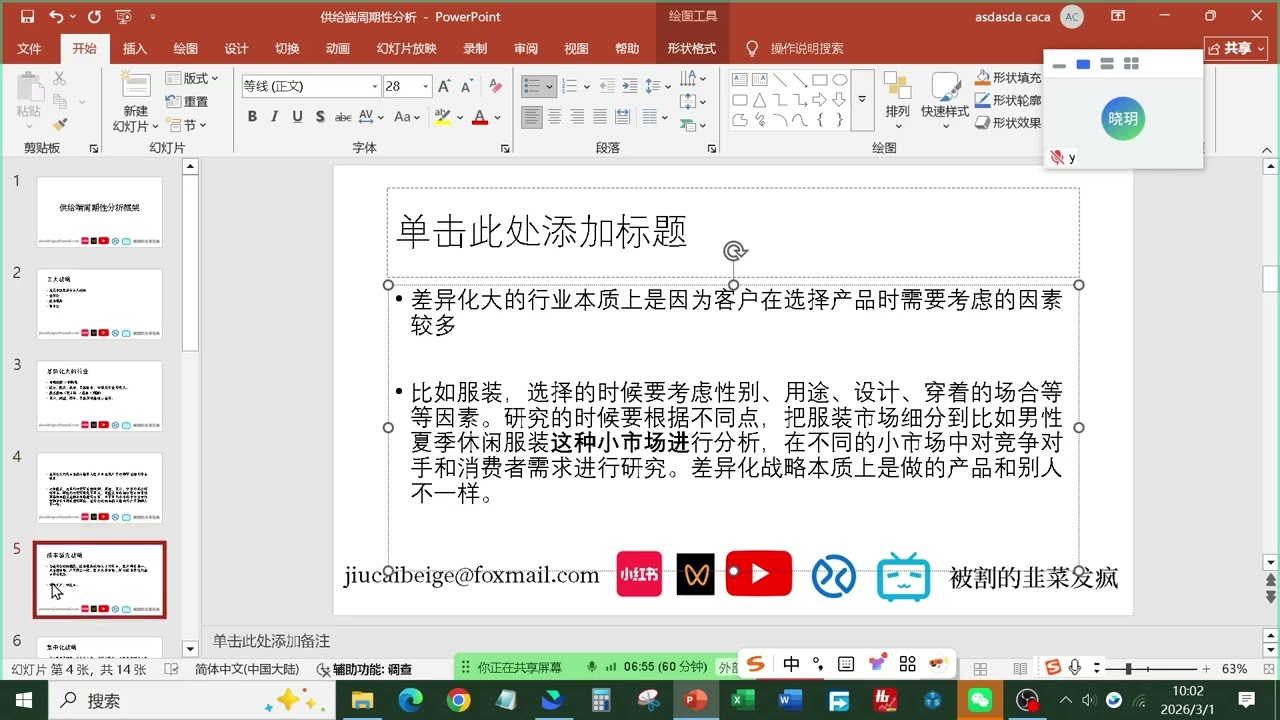
Task: Click the Save icon in title bar
Action: (27, 17)
